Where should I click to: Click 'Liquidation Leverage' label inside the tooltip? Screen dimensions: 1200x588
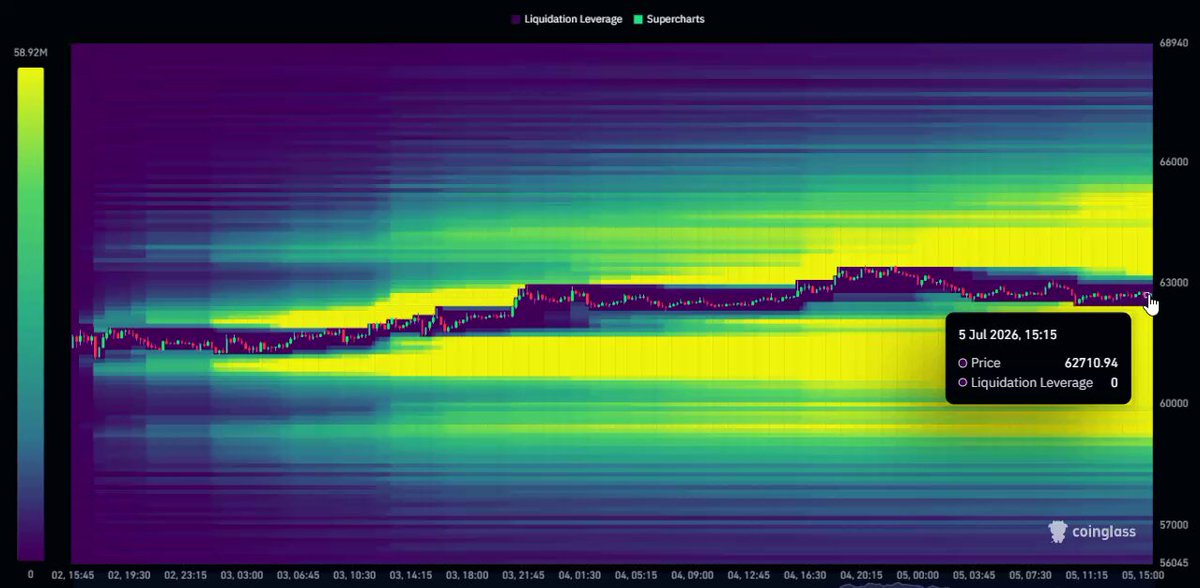tap(1032, 383)
